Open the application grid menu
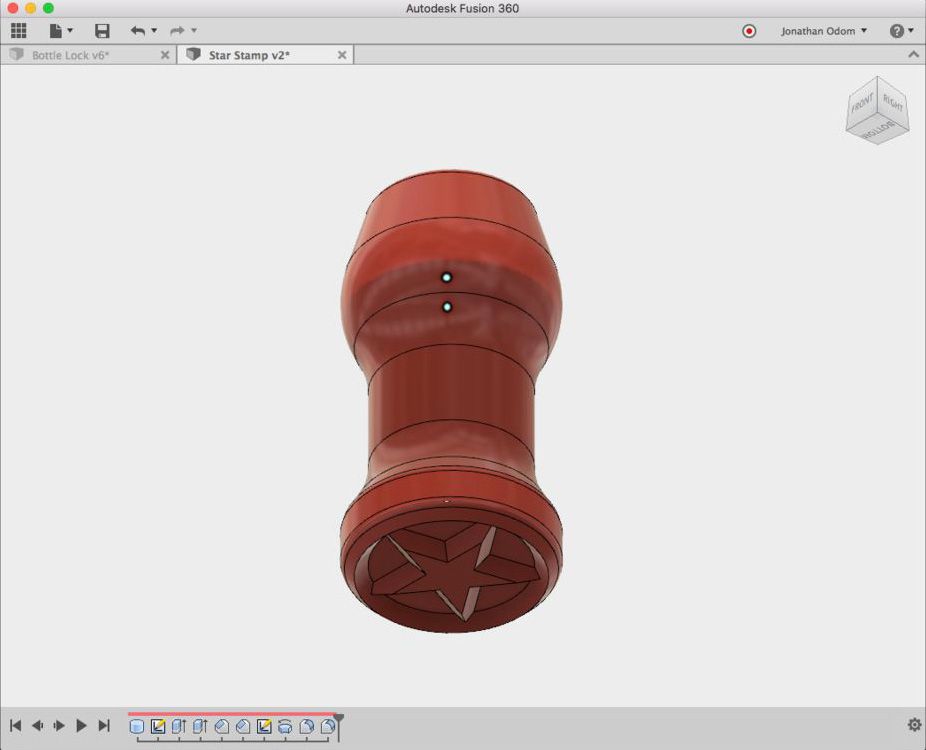Viewport: 926px width, 750px height. (17, 30)
